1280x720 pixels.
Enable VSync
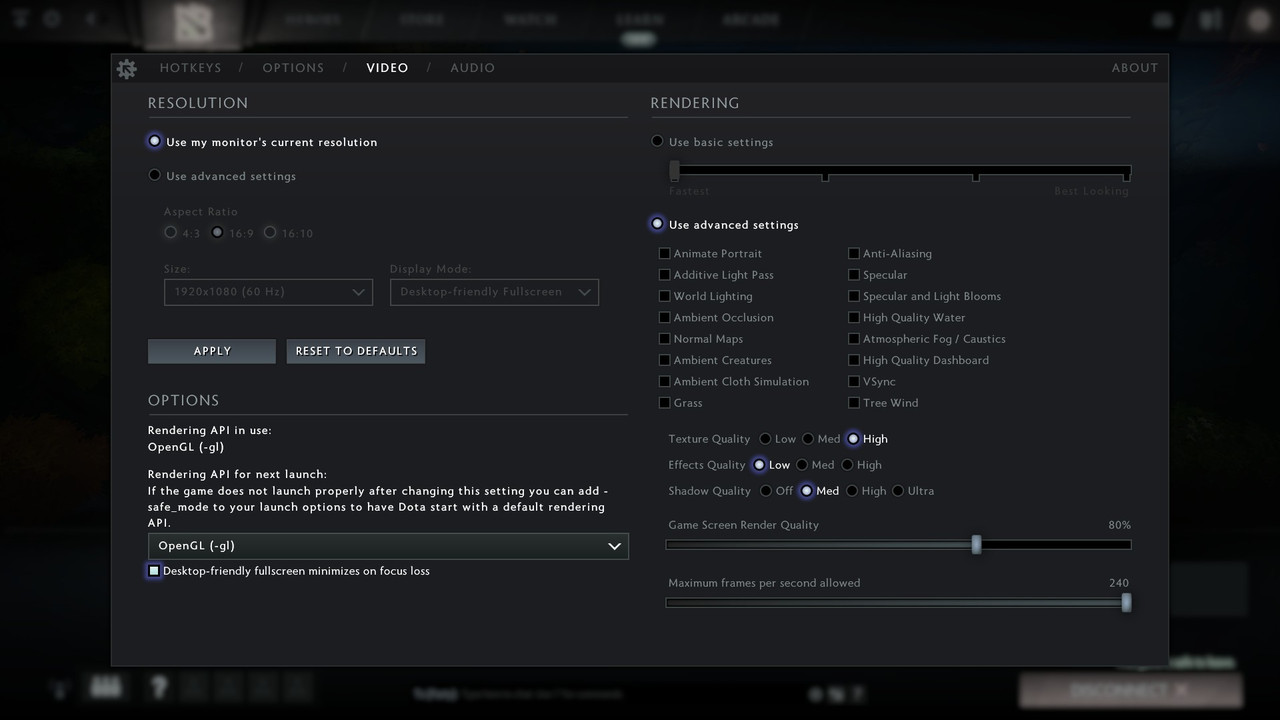[872, 382]
